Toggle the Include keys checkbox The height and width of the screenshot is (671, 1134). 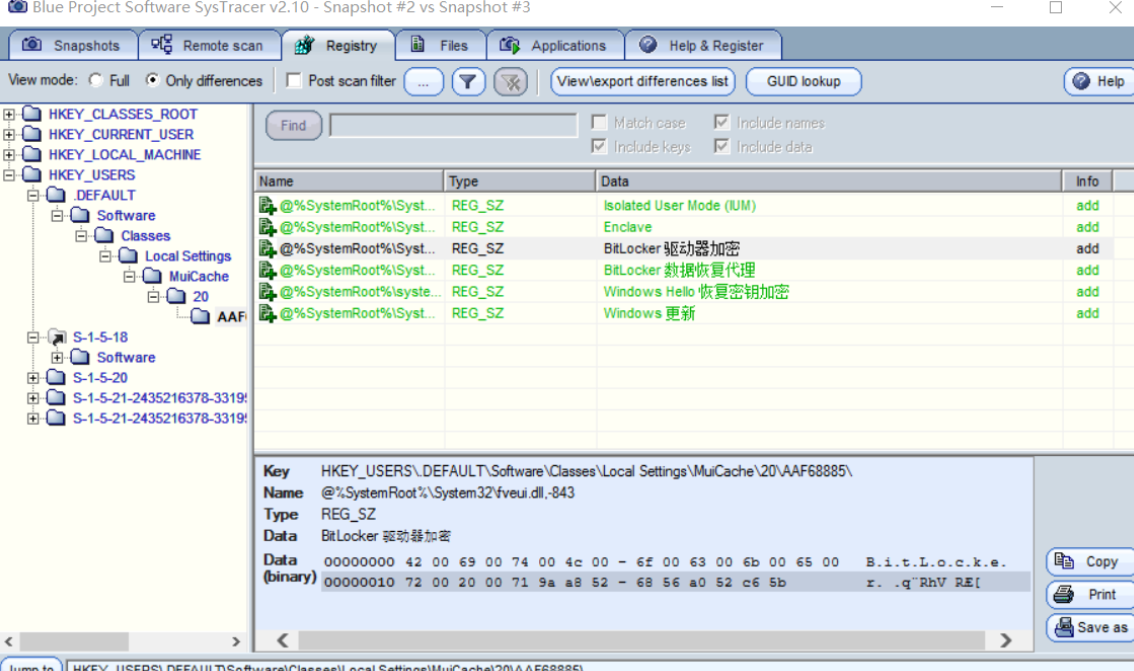(599, 146)
